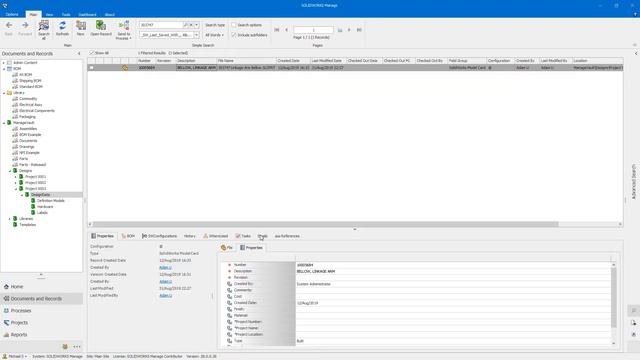Click the Projects icon in navigation pane
Image resolution: width=640 pixels, height=360 pixels.
(6, 322)
